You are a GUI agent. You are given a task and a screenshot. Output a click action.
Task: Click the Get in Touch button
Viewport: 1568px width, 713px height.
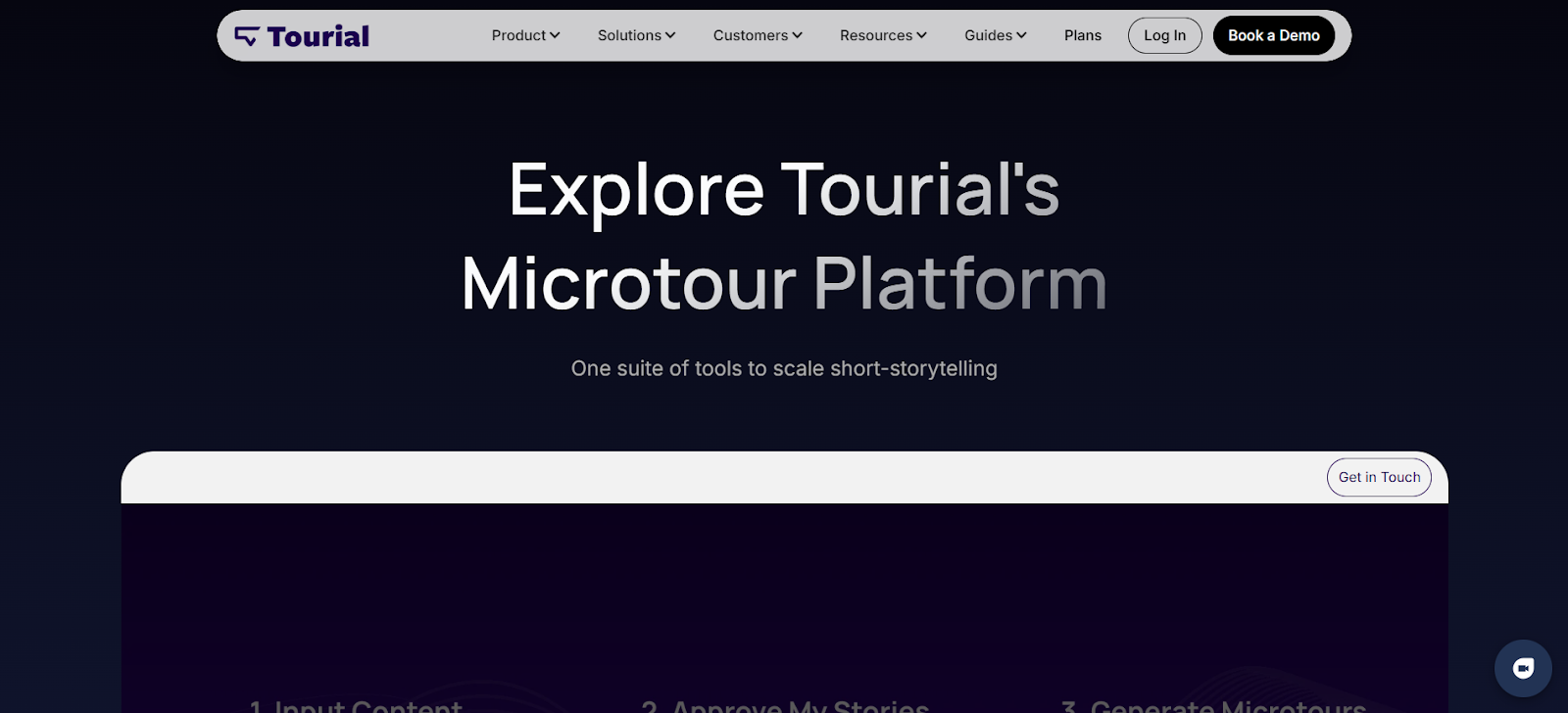coord(1379,477)
